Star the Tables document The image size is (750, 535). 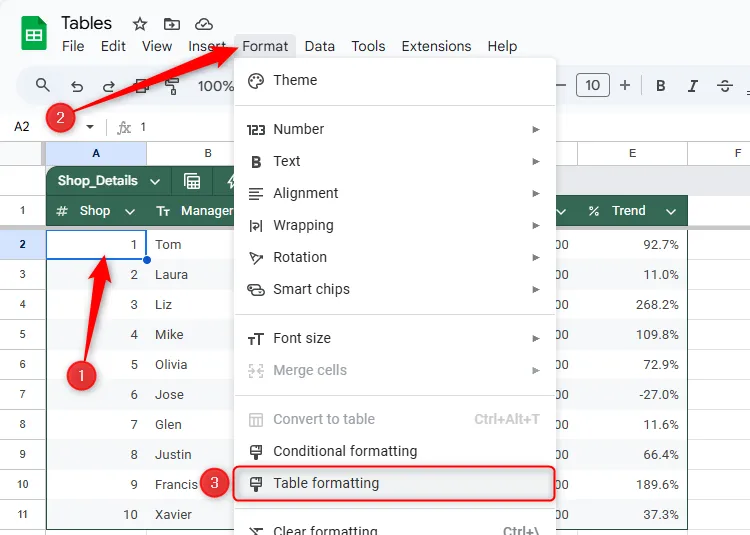tap(140, 24)
